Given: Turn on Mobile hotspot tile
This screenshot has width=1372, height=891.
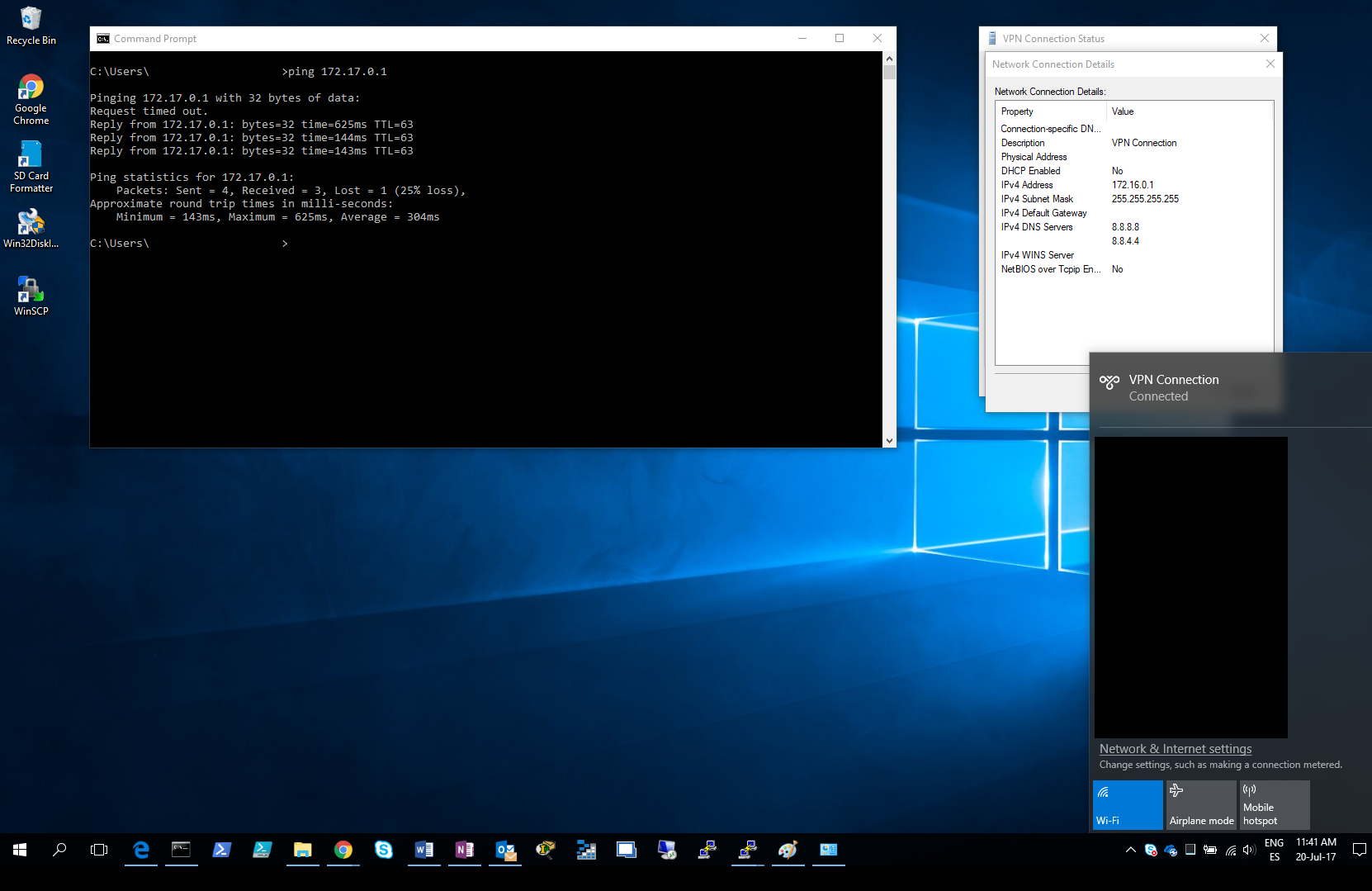Looking at the screenshot, I should pyautogui.click(x=1274, y=804).
